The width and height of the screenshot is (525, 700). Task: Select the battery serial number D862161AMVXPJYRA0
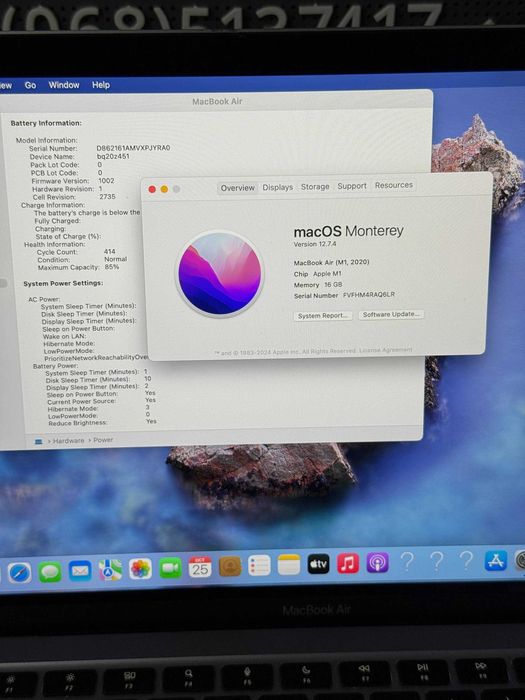point(133,148)
